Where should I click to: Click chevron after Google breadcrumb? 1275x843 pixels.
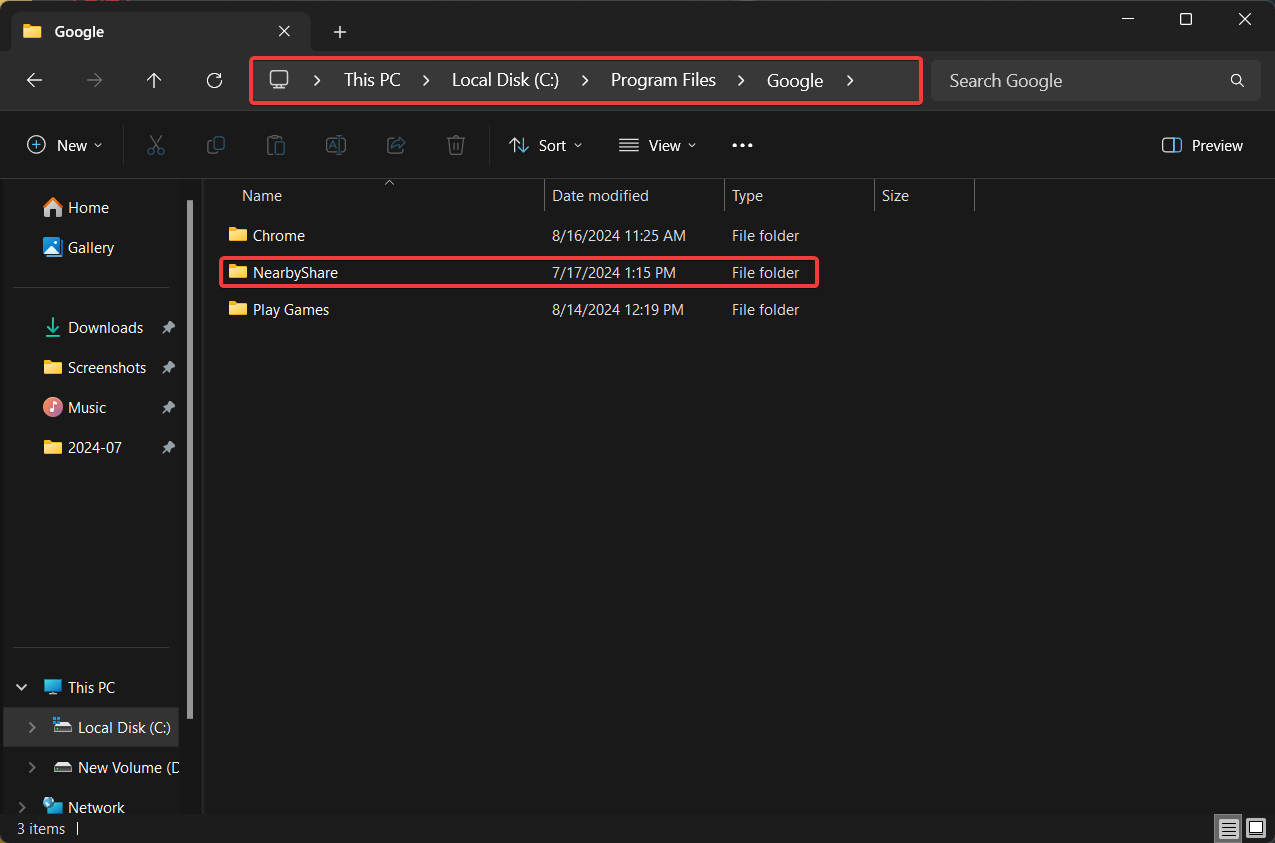[x=849, y=81]
